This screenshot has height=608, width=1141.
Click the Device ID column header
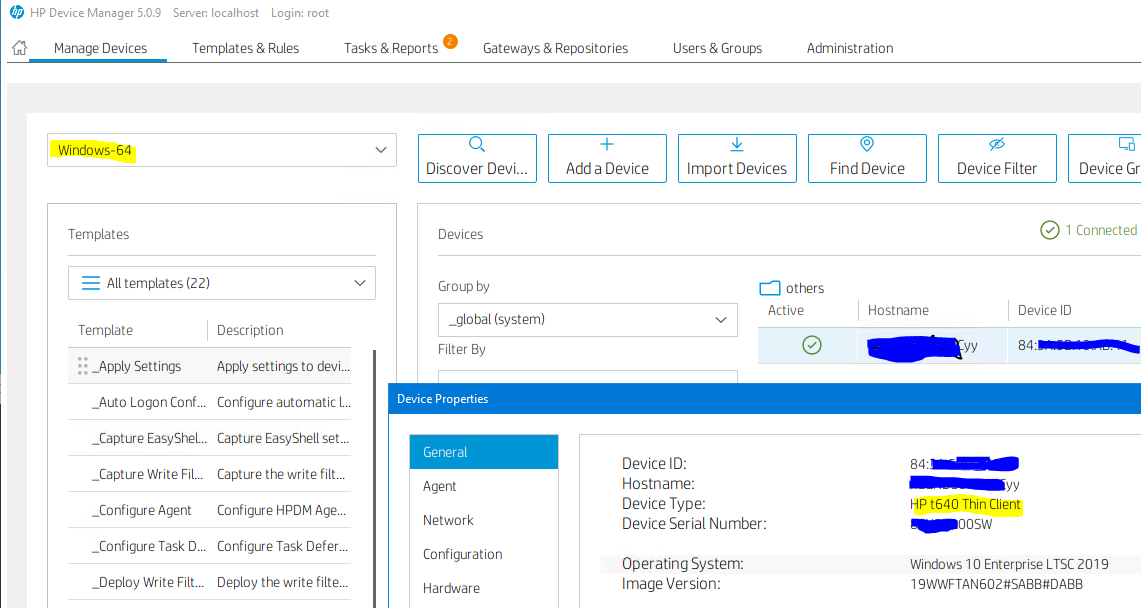pos(1044,310)
